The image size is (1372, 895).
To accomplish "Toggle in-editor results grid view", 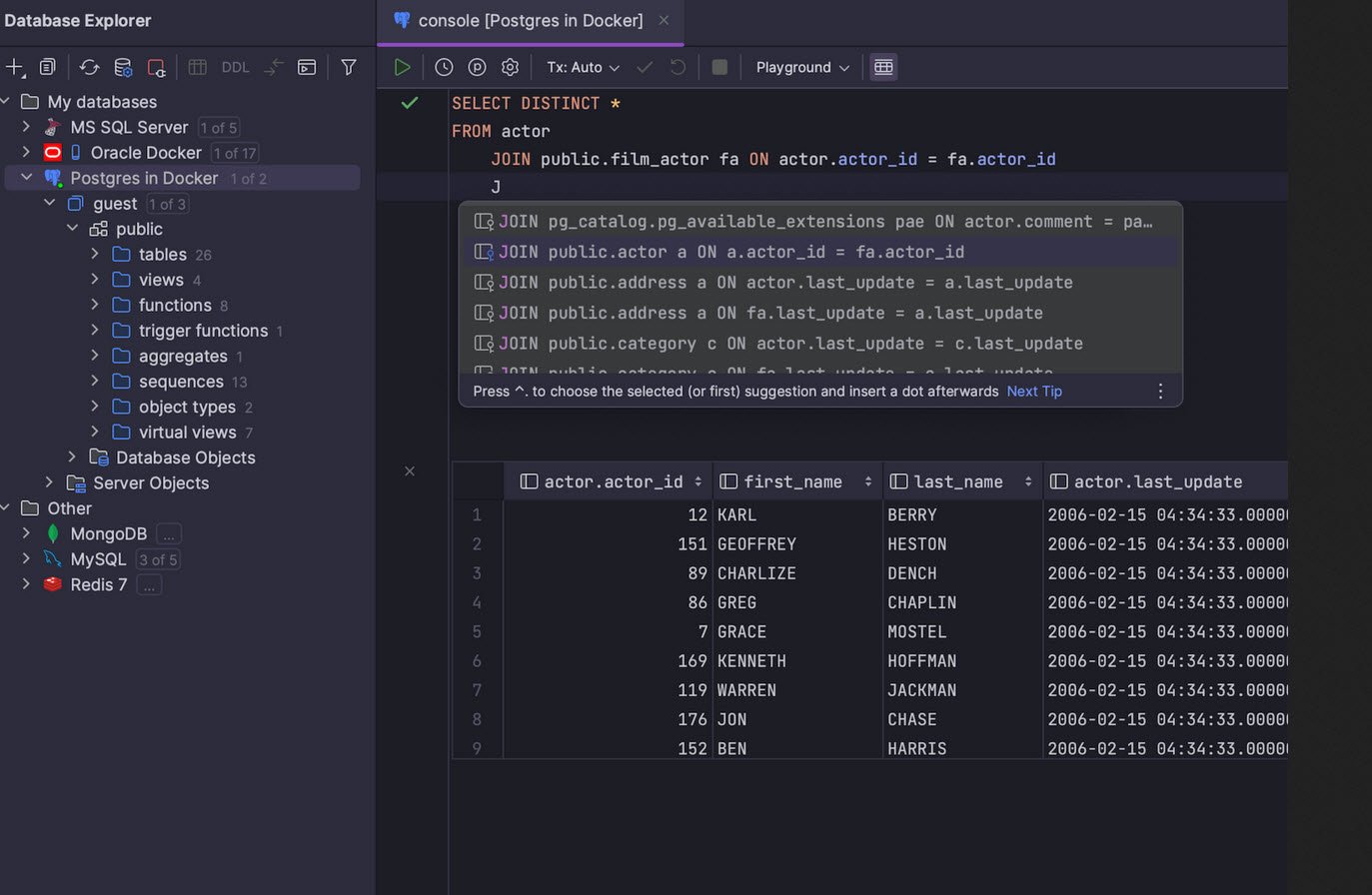I will click(883, 67).
